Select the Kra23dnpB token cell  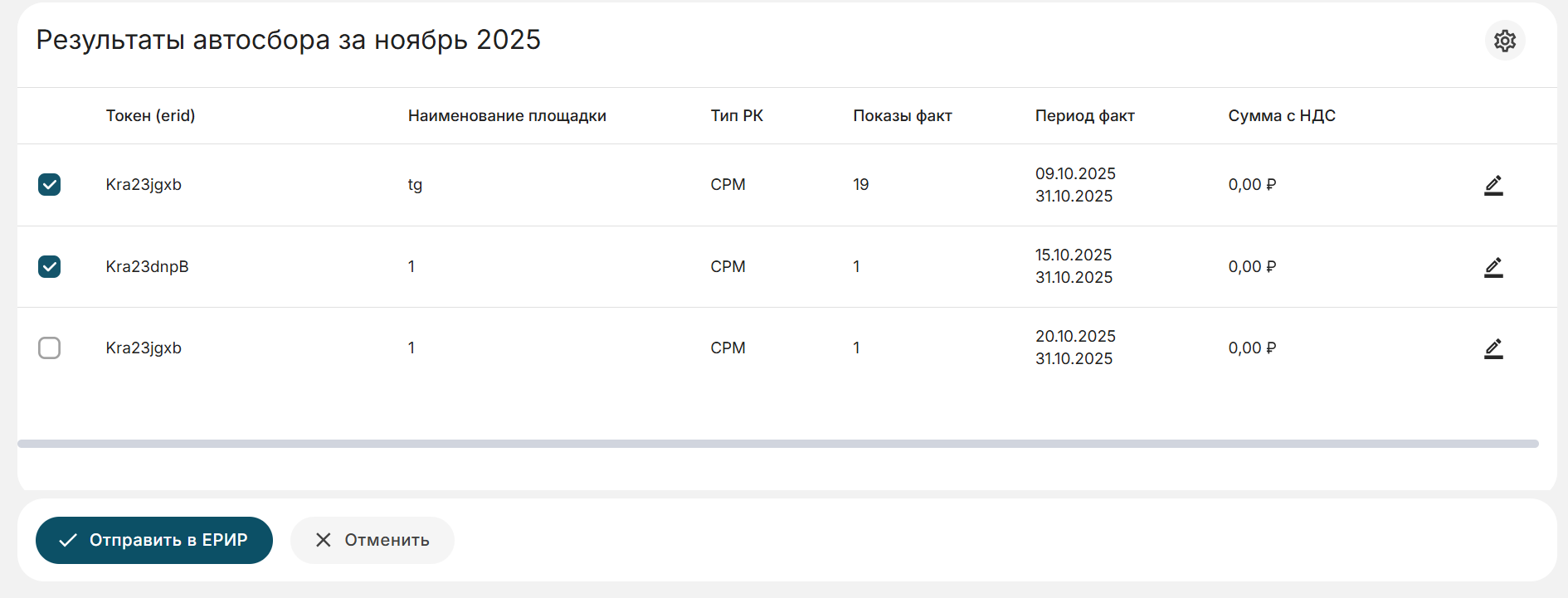point(147,266)
